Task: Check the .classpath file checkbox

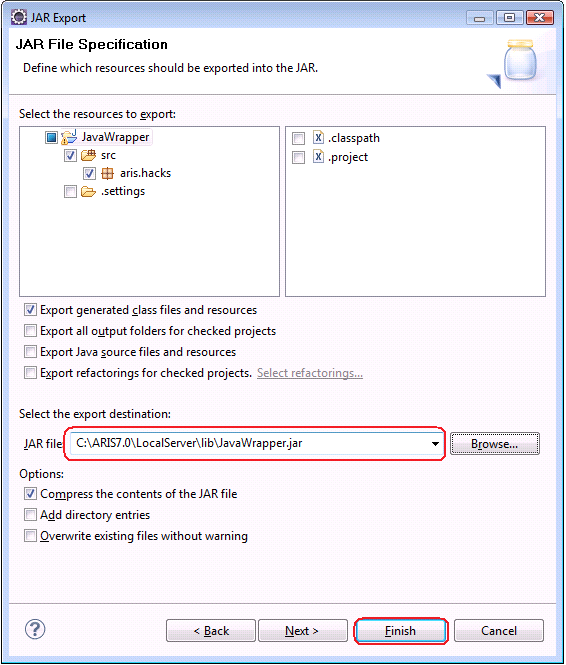Action: pos(298,138)
